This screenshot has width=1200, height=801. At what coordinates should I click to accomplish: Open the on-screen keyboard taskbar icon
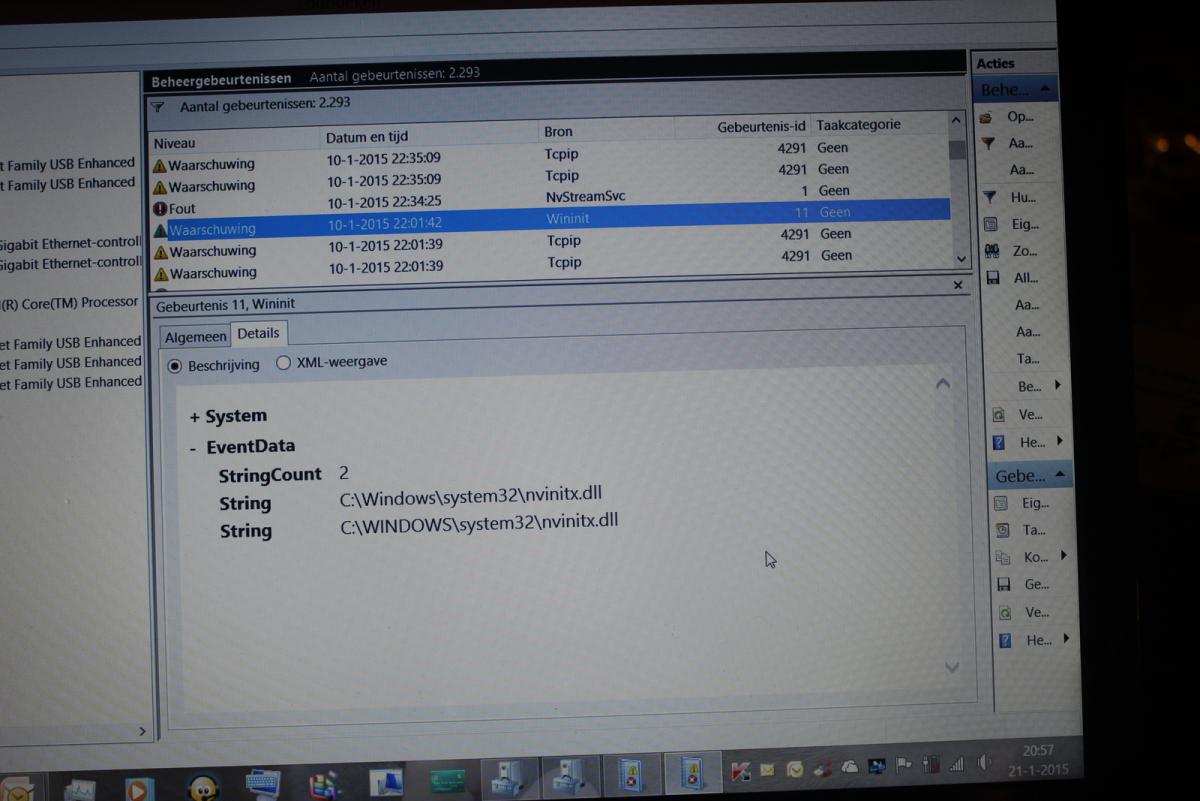[x=263, y=784]
